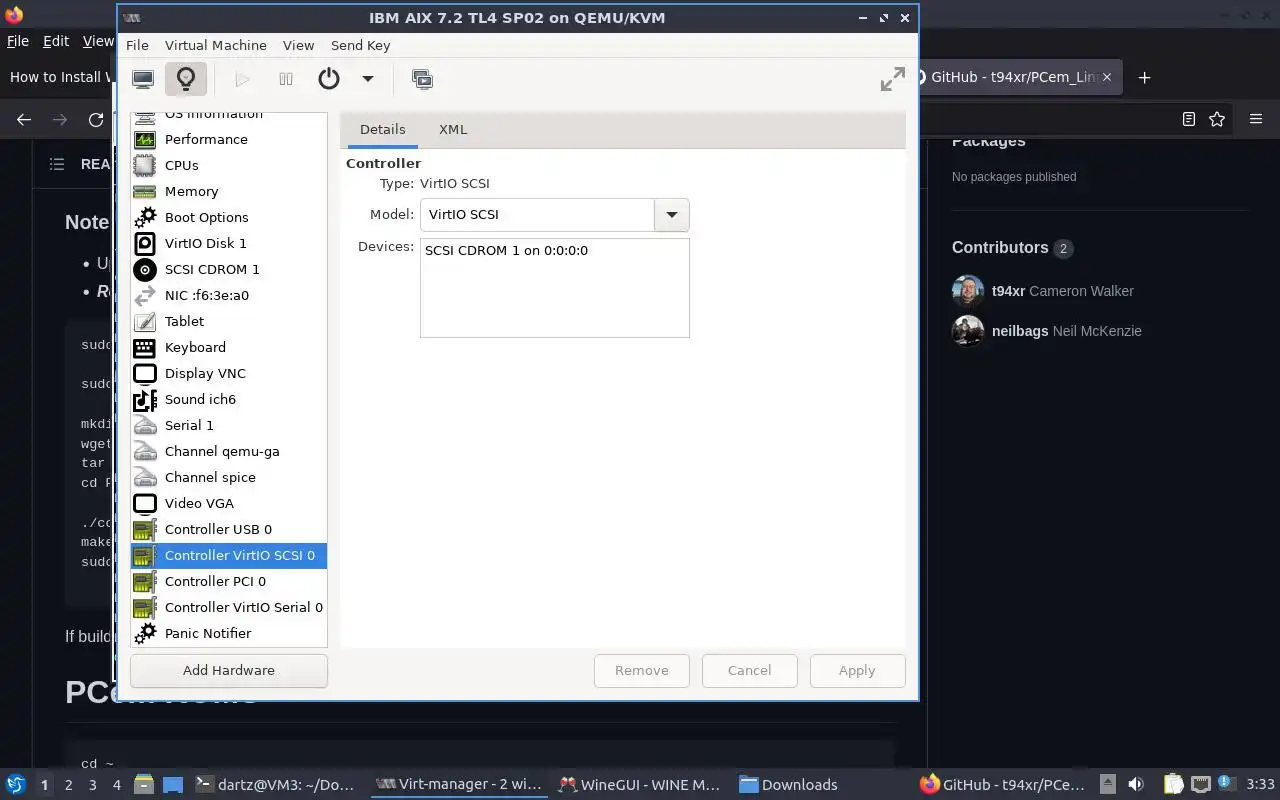
Task: Open the start menu icon in taskbar
Action: [15, 785]
